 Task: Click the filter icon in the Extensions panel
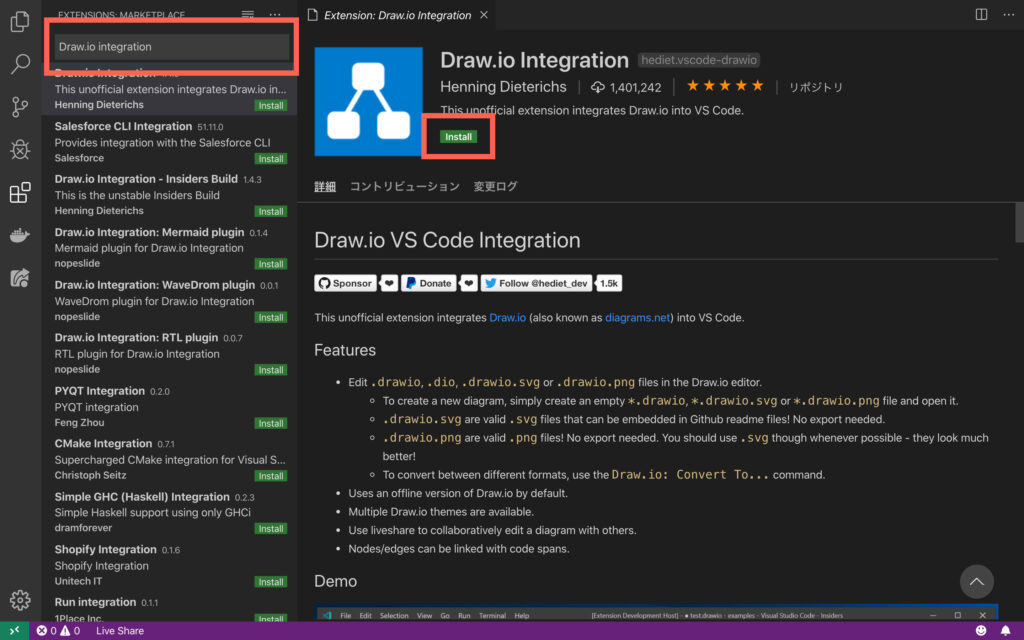click(x=246, y=15)
